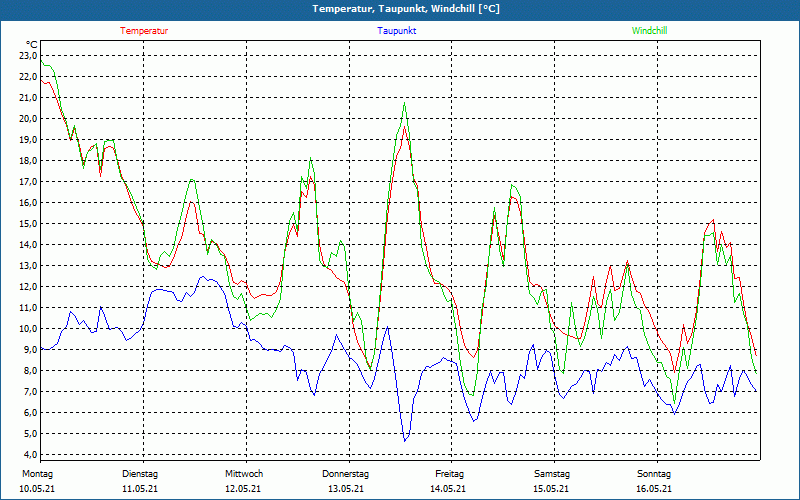Click the Donnerstag day label
The image size is (800, 500).
coord(345,474)
